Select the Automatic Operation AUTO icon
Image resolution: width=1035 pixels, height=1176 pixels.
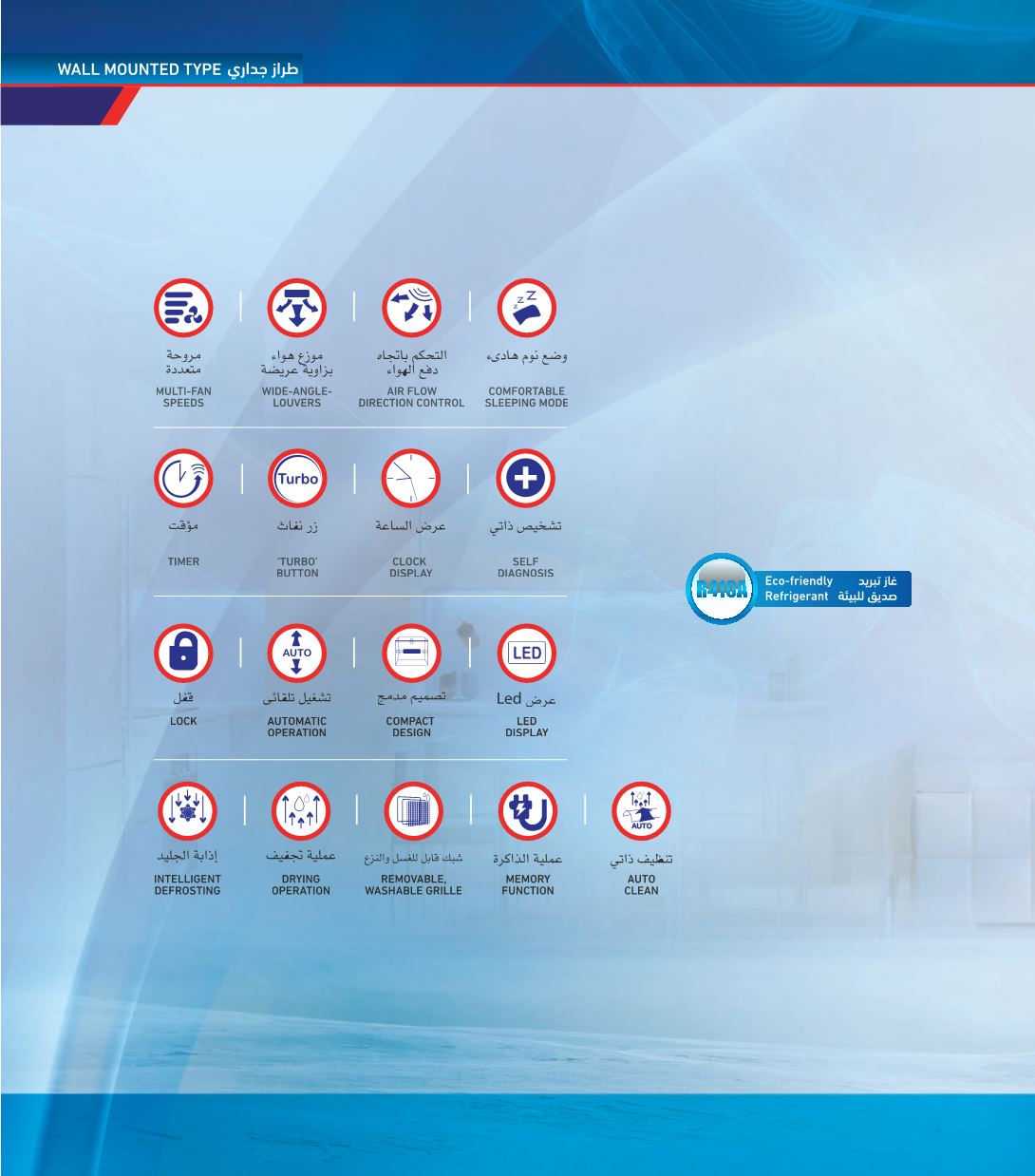(297, 653)
